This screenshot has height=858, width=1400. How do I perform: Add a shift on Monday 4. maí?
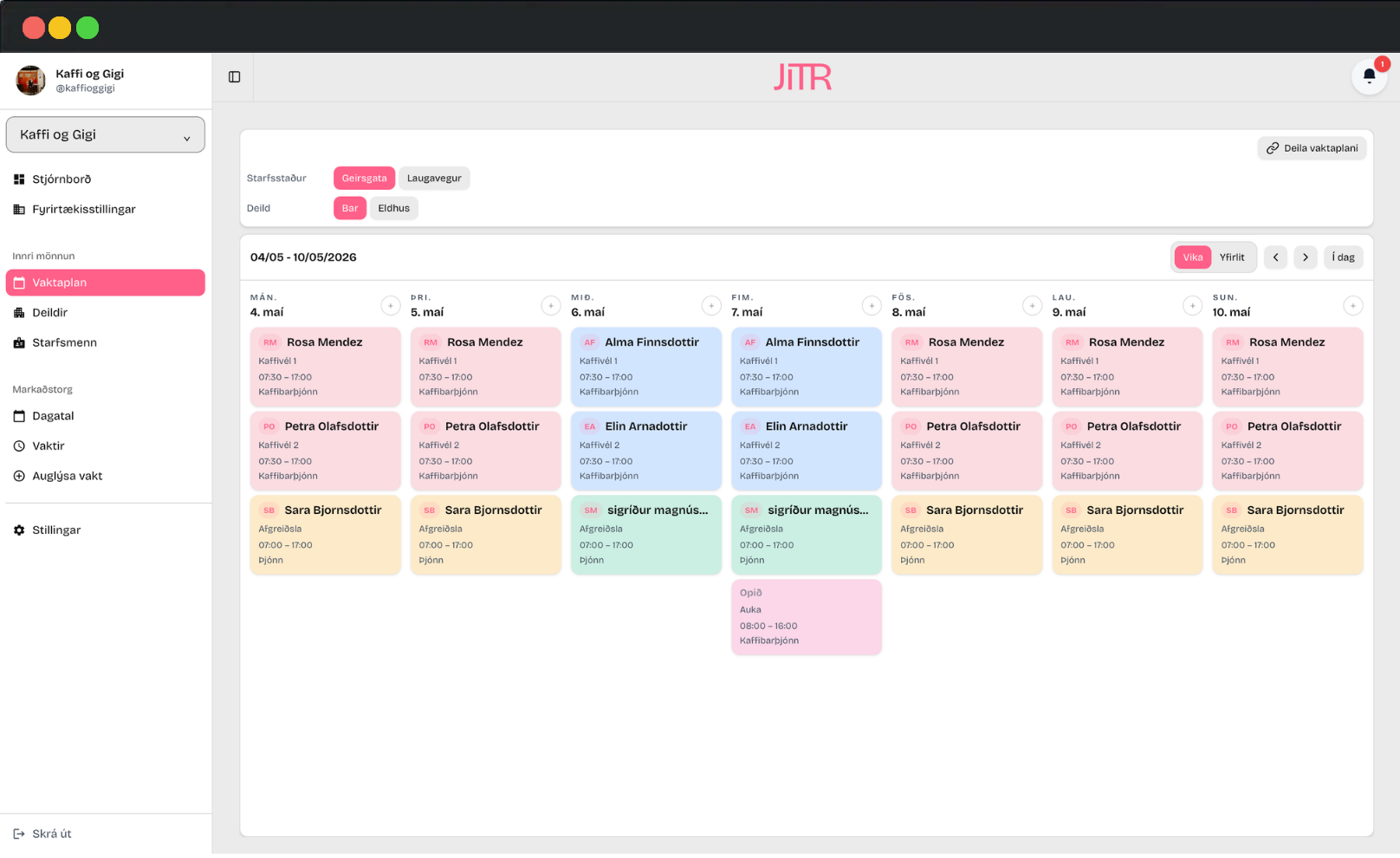(391, 305)
